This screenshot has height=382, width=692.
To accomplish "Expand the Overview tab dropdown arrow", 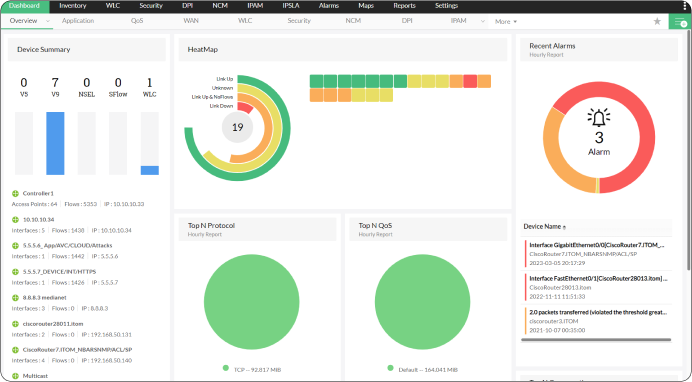I will [x=48, y=21].
